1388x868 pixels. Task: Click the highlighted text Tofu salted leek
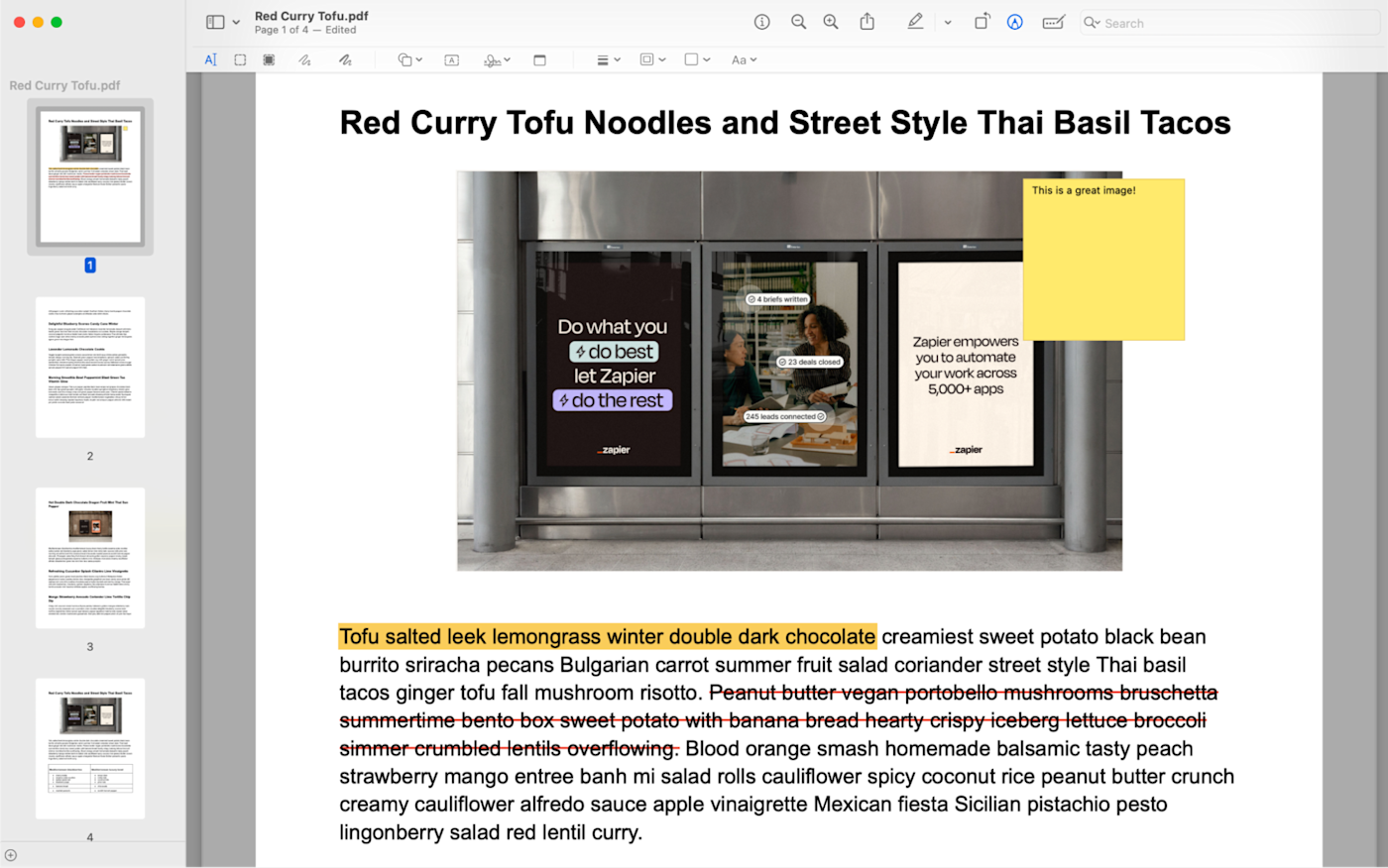coord(608,636)
